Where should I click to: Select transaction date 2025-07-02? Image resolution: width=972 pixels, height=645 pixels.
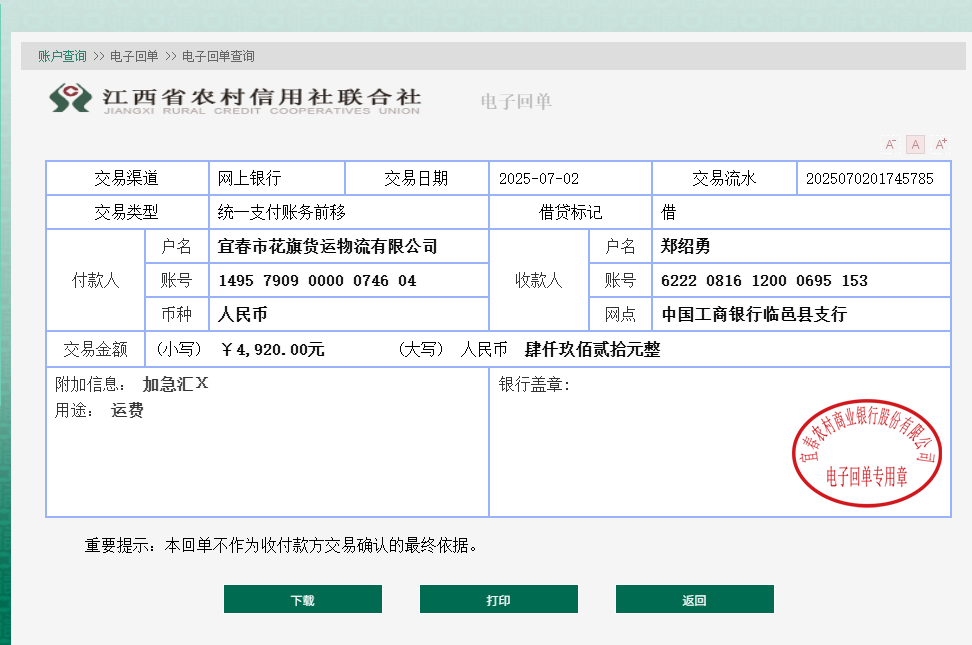[539, 179]
